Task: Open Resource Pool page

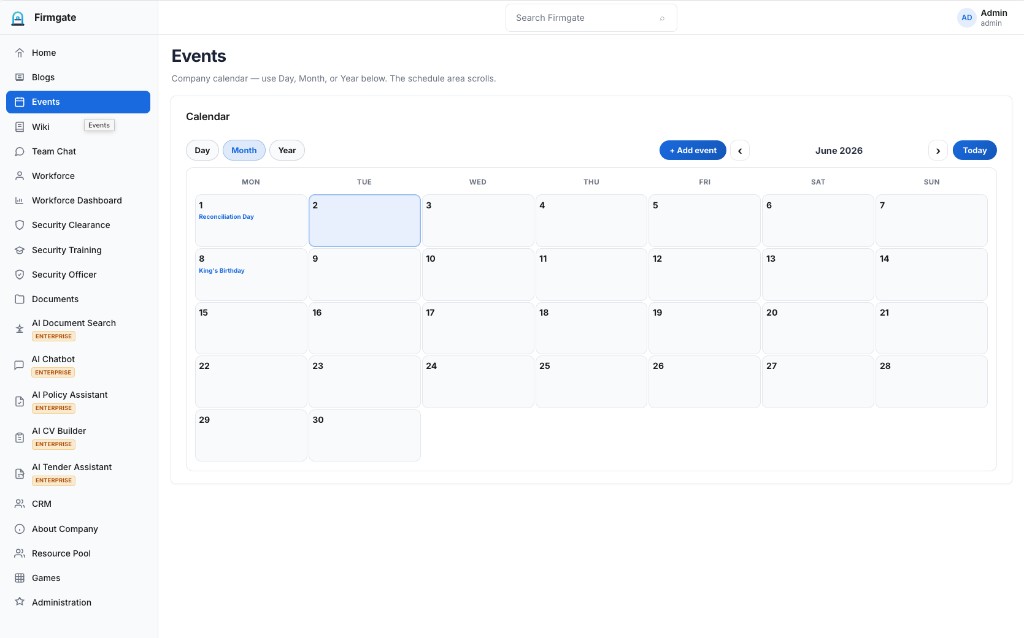Action: click(78, 553)
